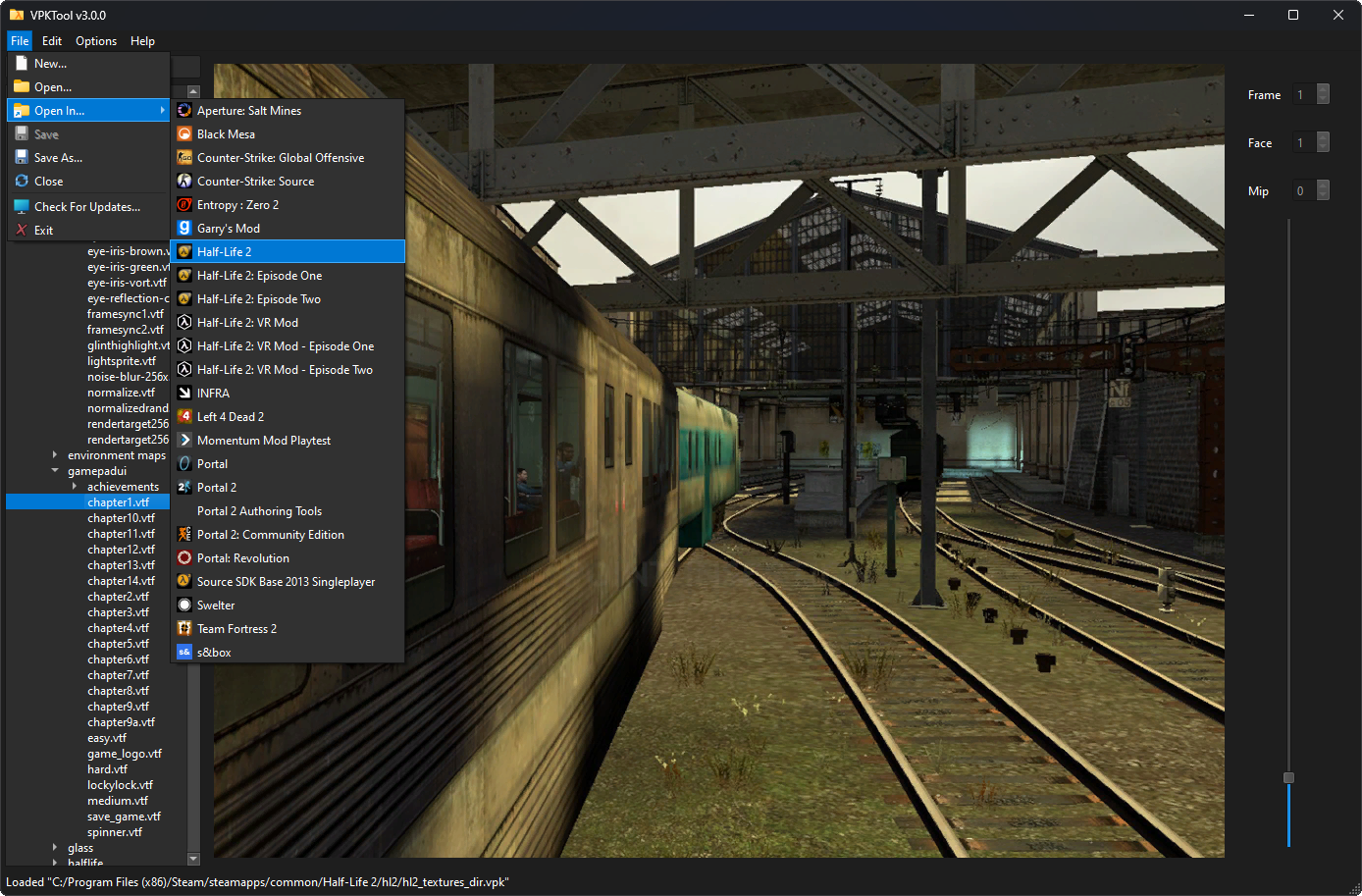The image size is (1362, 896).
Task: Click the Loaded file path status text
Action: [257, 881]
